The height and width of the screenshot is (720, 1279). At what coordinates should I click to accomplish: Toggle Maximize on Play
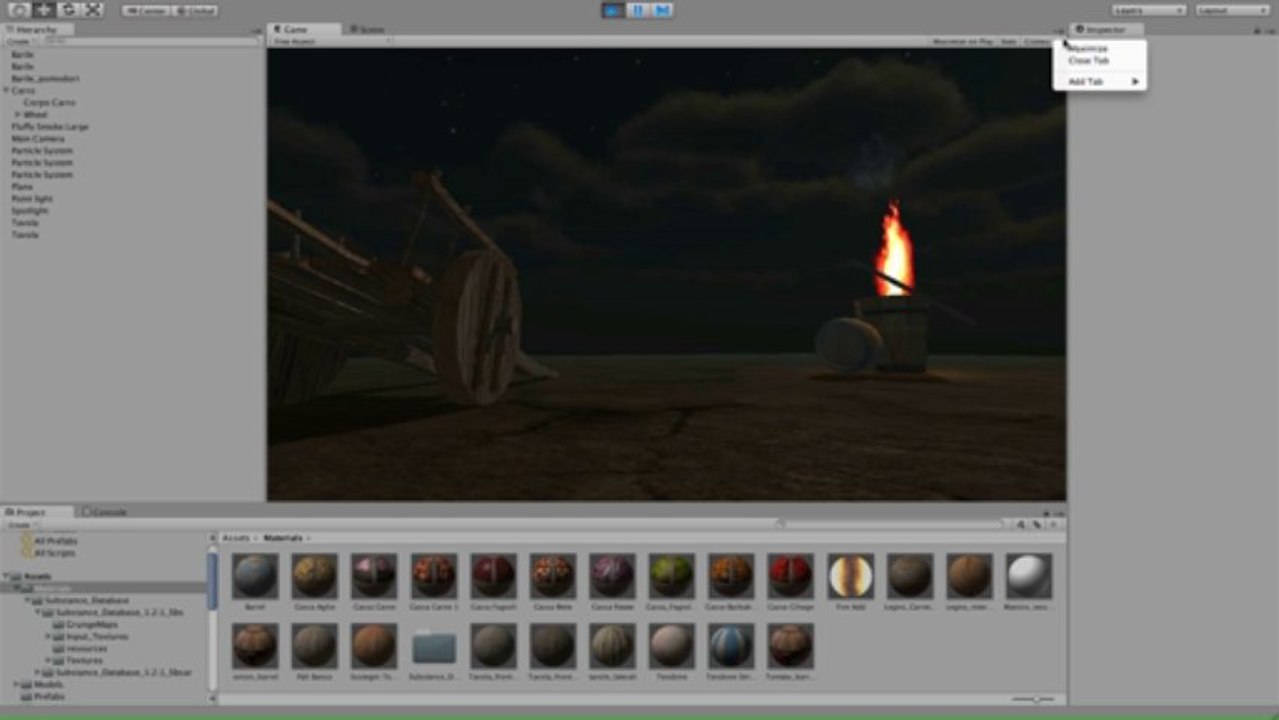coord(961,42)
